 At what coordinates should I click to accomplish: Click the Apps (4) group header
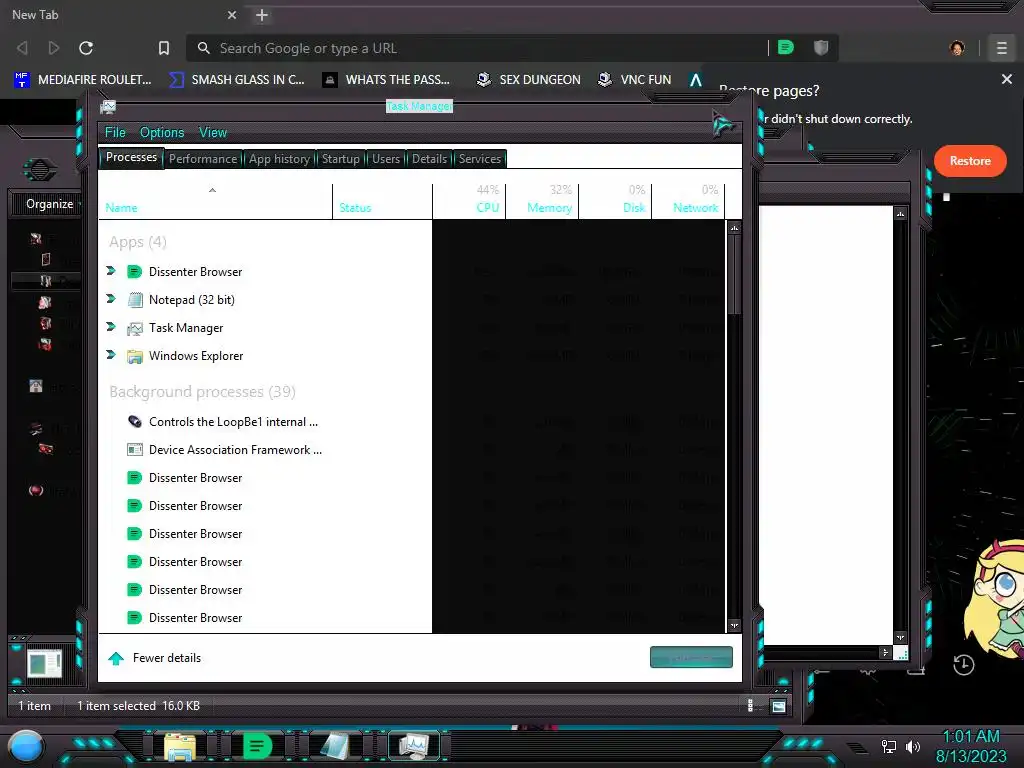pos(138,242)
